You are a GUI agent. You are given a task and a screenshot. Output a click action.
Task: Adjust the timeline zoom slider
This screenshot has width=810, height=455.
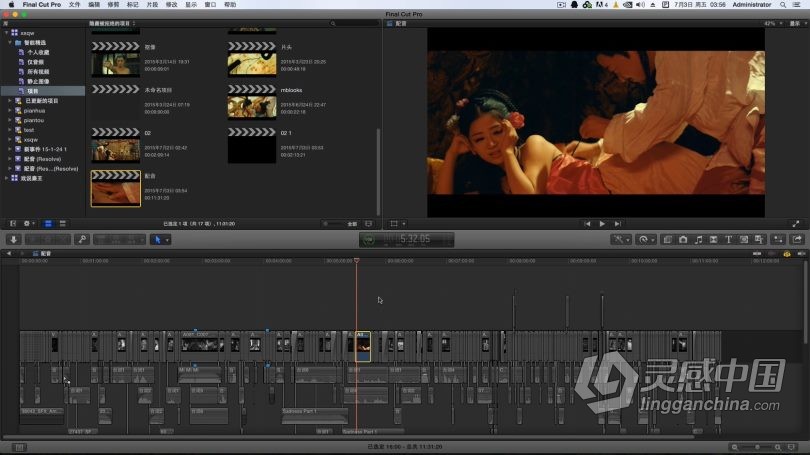tap(756, 447)
